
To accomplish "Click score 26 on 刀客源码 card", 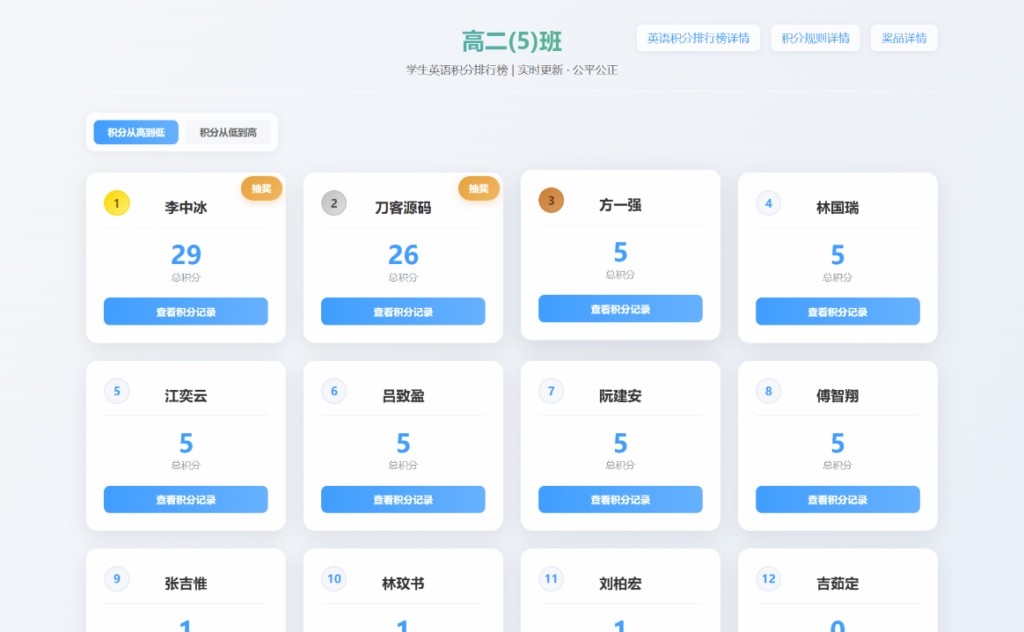I will coord(403,255).
